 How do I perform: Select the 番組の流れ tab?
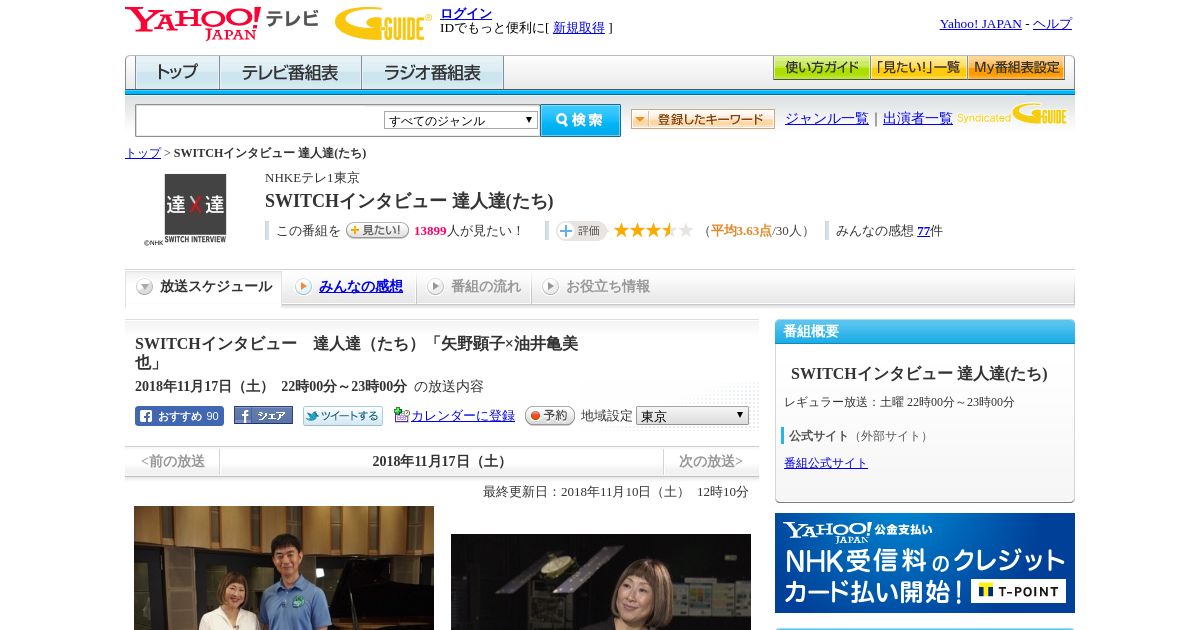(474, 287)
